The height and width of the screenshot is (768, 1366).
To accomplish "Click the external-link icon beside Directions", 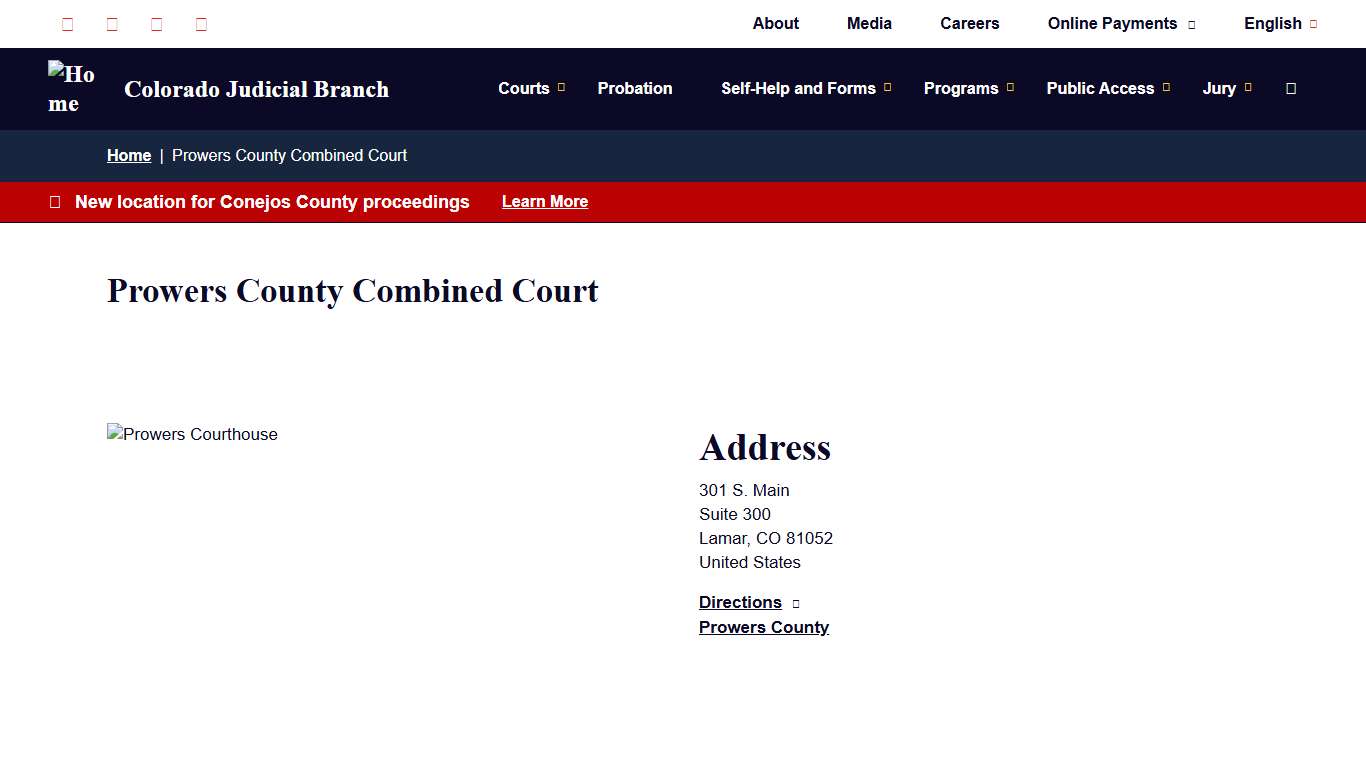I will [796, 603].
